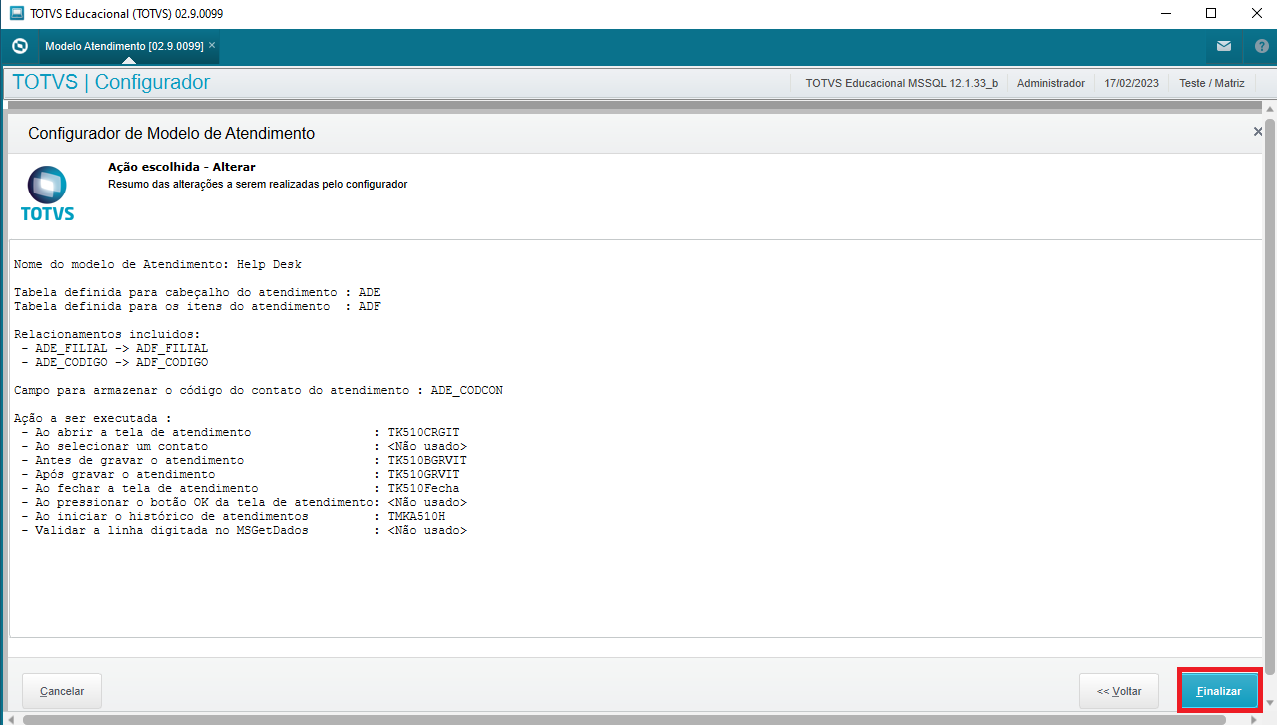The width and height of the screenshot is (1277, 725).
Task: Maximize the TOTVS Educacional window
Action: (1211, 13)
